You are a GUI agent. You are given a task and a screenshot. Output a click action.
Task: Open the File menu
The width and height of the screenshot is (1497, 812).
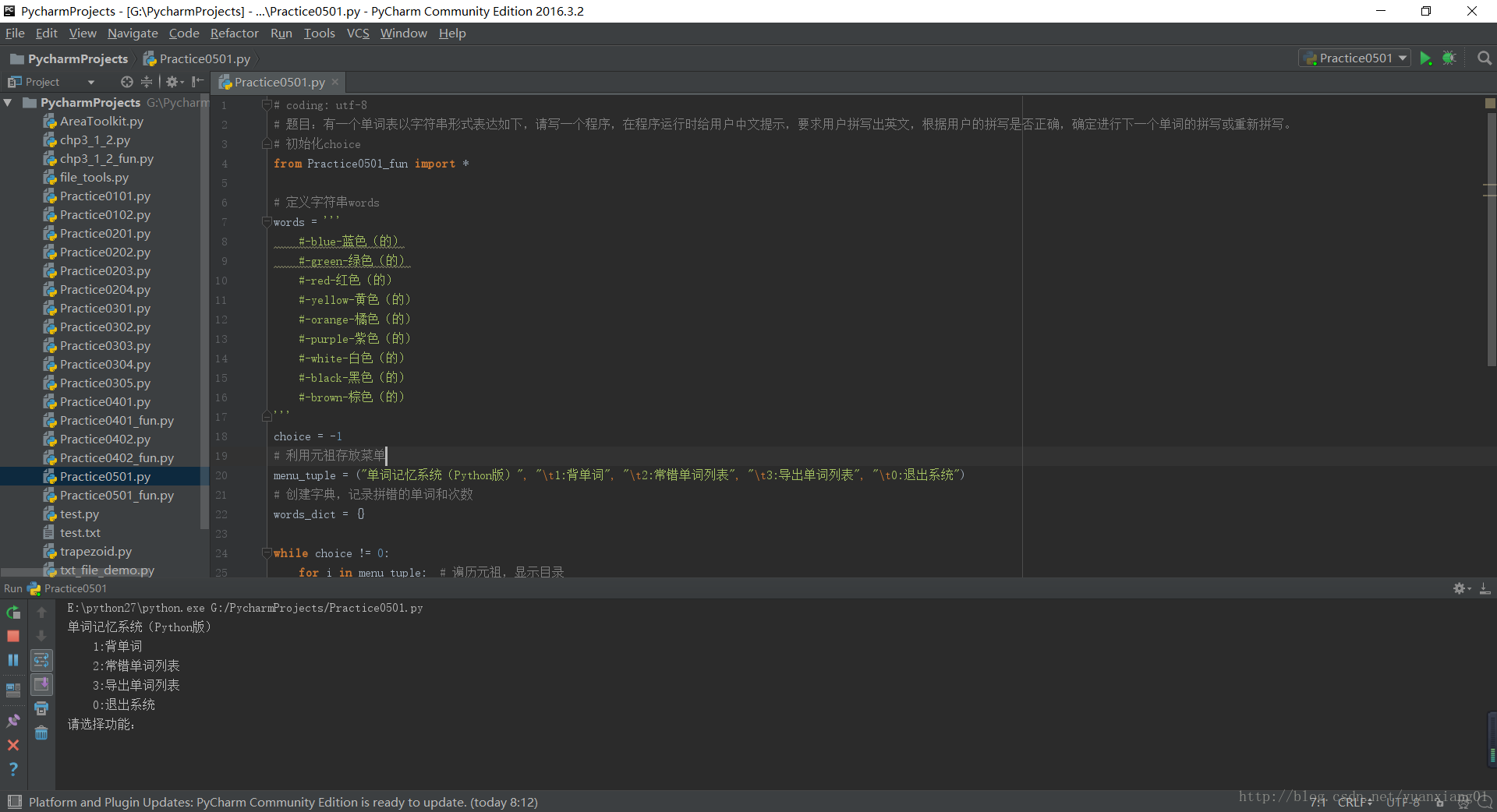click(15, 34)
